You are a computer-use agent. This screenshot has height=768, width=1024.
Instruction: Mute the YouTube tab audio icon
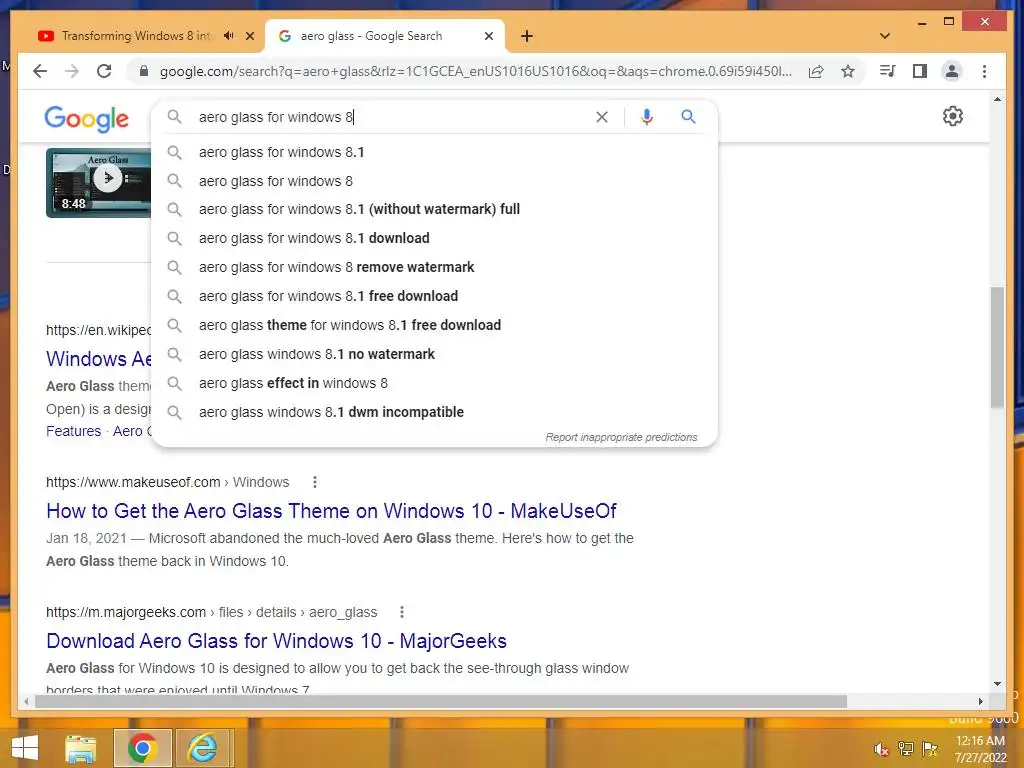(x=229, y=36)
